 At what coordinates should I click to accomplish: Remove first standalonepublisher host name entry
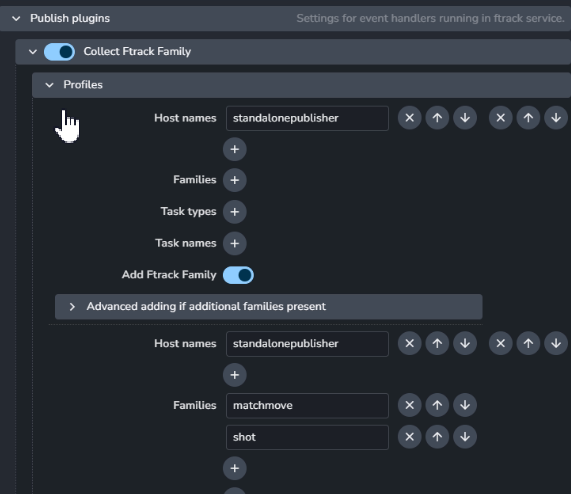409,118
